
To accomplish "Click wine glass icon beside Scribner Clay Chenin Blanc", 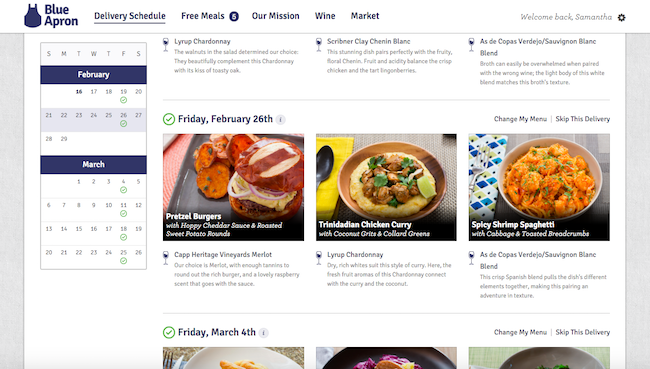I will pos(319,44).
